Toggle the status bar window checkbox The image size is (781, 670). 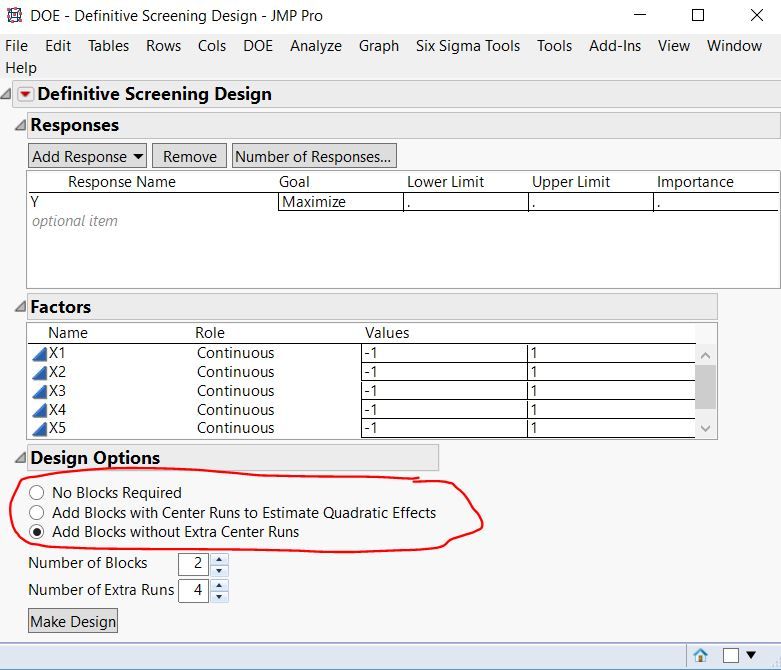coord(730,655)
